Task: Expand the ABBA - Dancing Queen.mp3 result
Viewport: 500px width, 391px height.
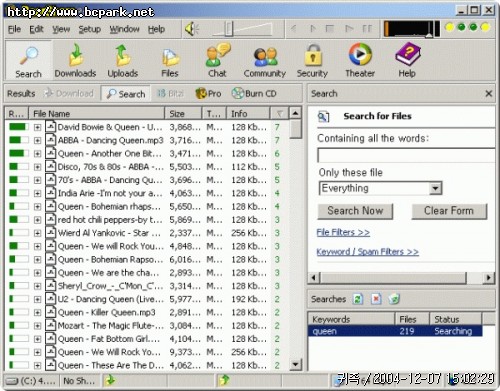Action: click(37, 140)
